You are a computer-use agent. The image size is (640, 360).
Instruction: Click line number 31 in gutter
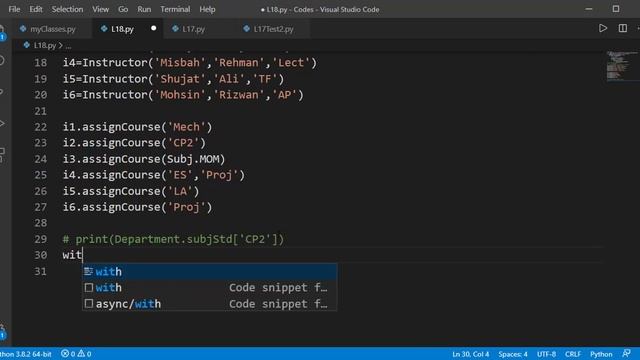tap(40, 271)
